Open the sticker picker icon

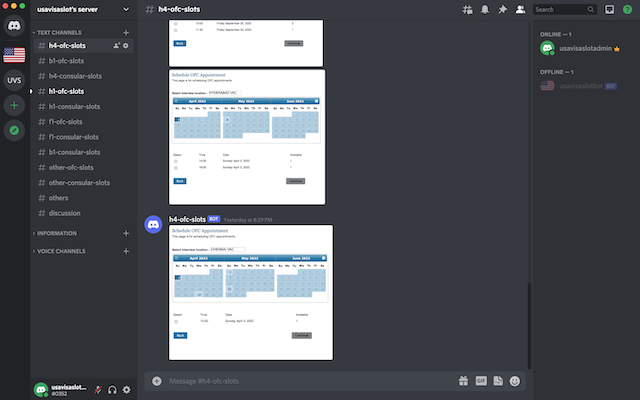(x=498, y=381)
